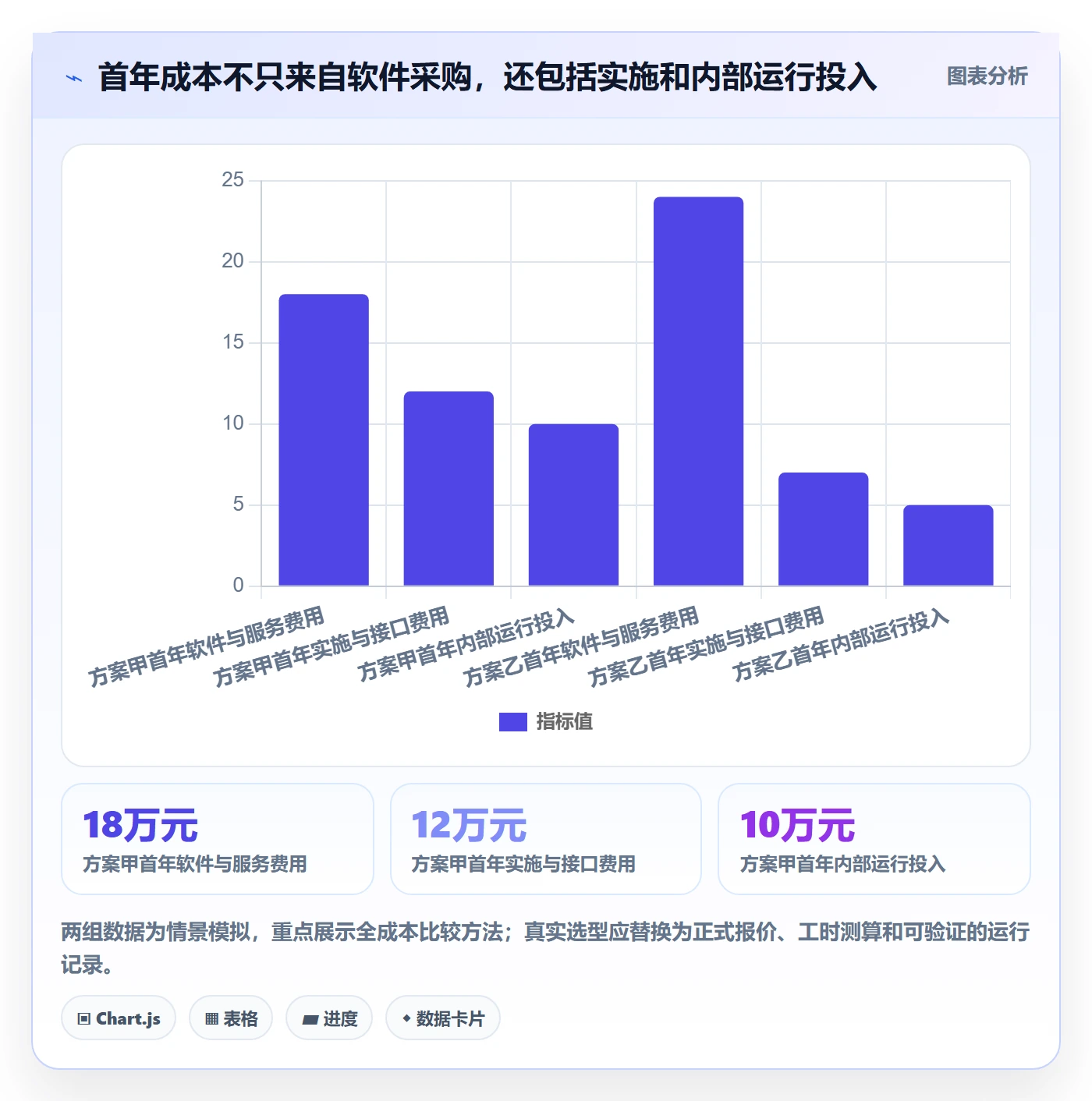Screen dimensions: 1092x1101
Task: Click the 方案甲首年实施与接口费用 bar
Action: click(x=448, y=489)
